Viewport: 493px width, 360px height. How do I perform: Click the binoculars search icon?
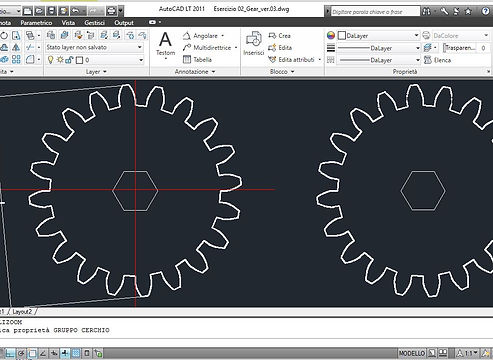click(426, 11)
